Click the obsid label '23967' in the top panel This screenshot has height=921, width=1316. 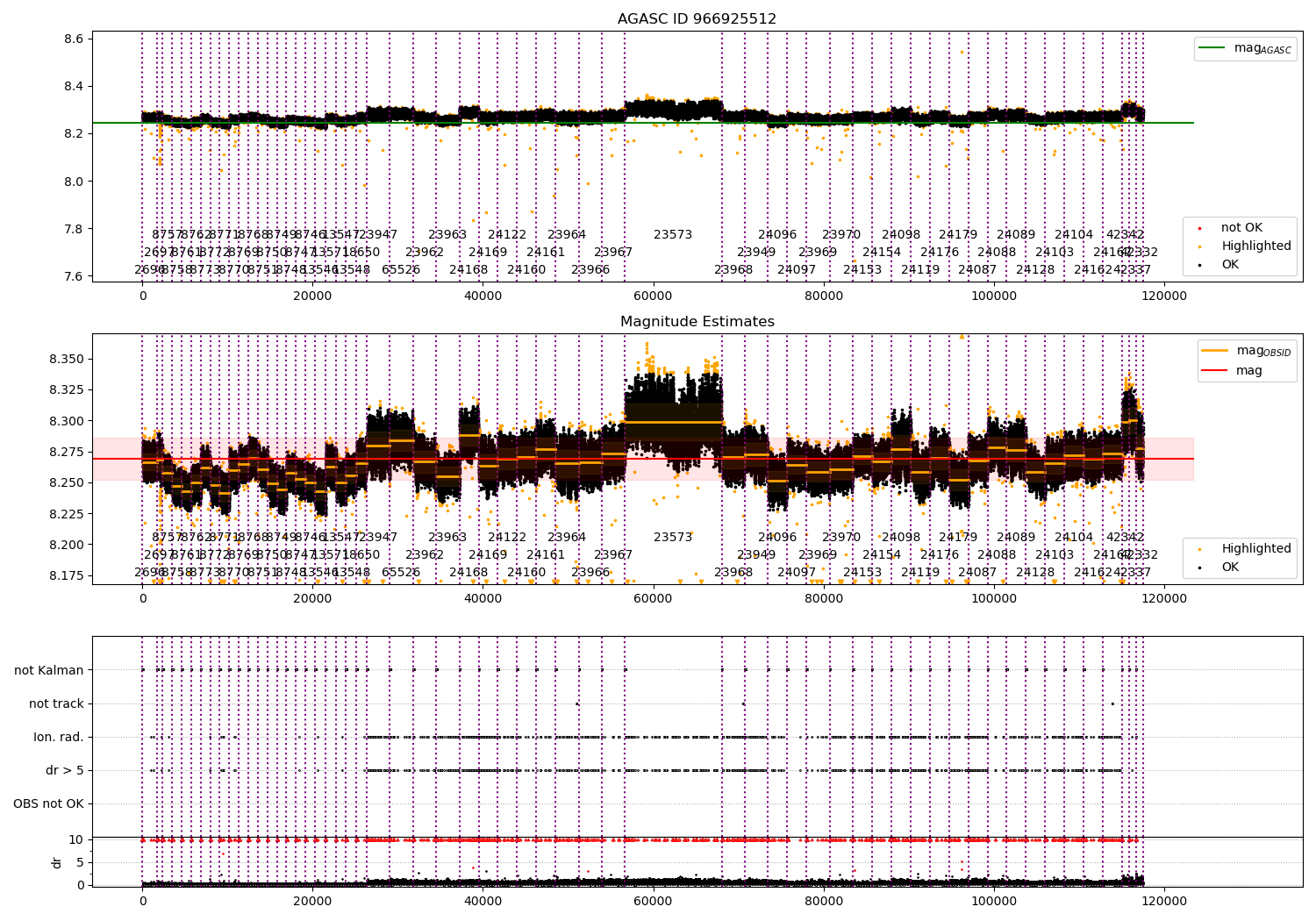coord(613,252)
